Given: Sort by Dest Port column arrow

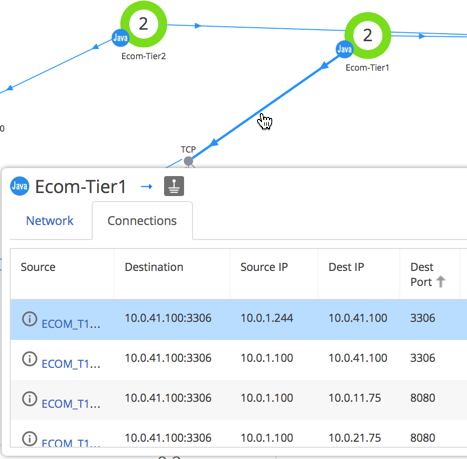Looking at the screenshot, I should pyautogui.click(x=441, y=282).
